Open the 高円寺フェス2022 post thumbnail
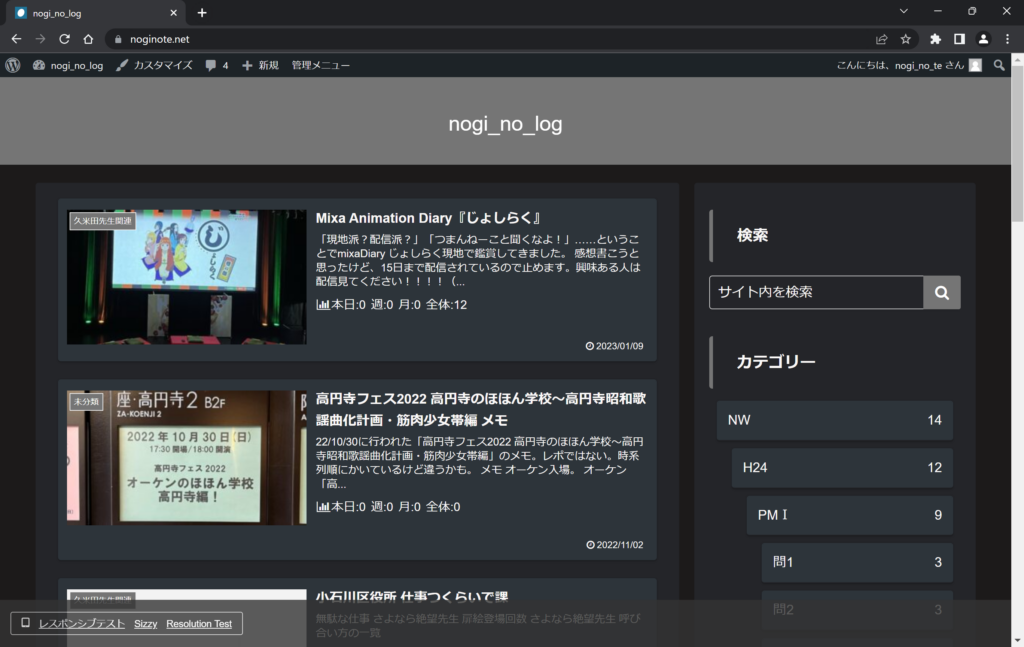This screenshot has height=647, width=1024. [x=187, y=458]
